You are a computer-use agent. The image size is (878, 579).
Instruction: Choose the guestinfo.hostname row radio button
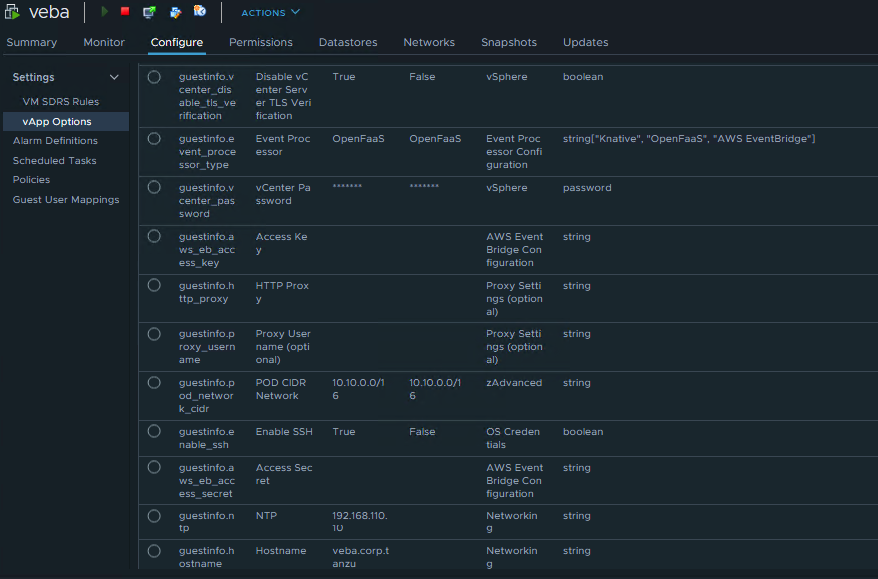coord(154,551)
